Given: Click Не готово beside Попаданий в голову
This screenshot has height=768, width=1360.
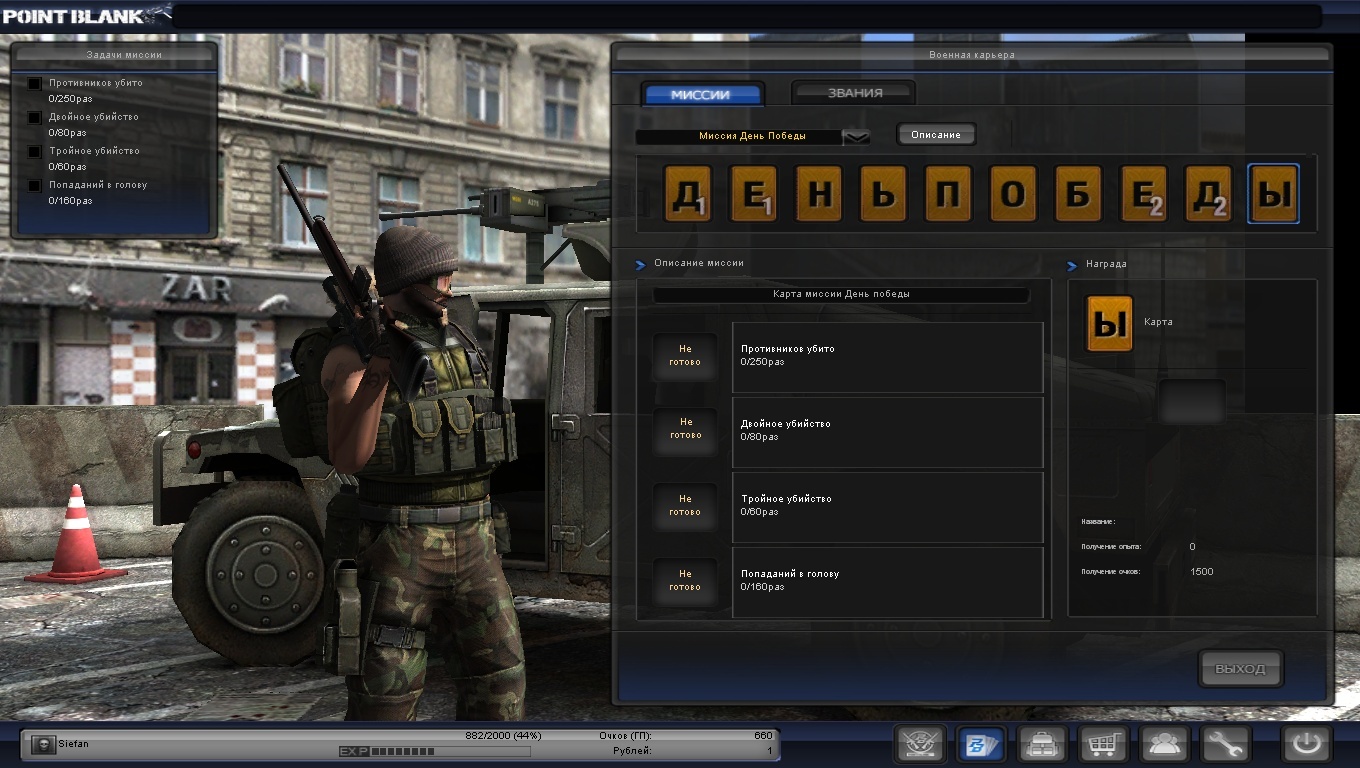Looking at the screenshot, I should click(685, 580).
